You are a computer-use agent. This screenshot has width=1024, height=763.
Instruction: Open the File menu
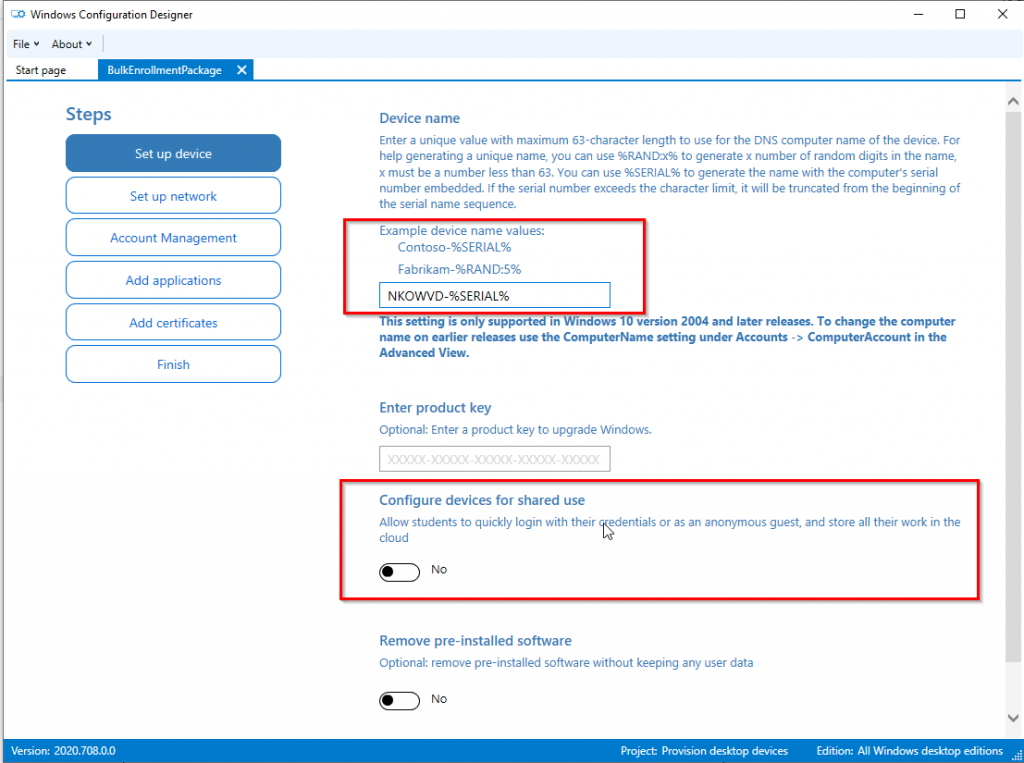coord(25,44)
